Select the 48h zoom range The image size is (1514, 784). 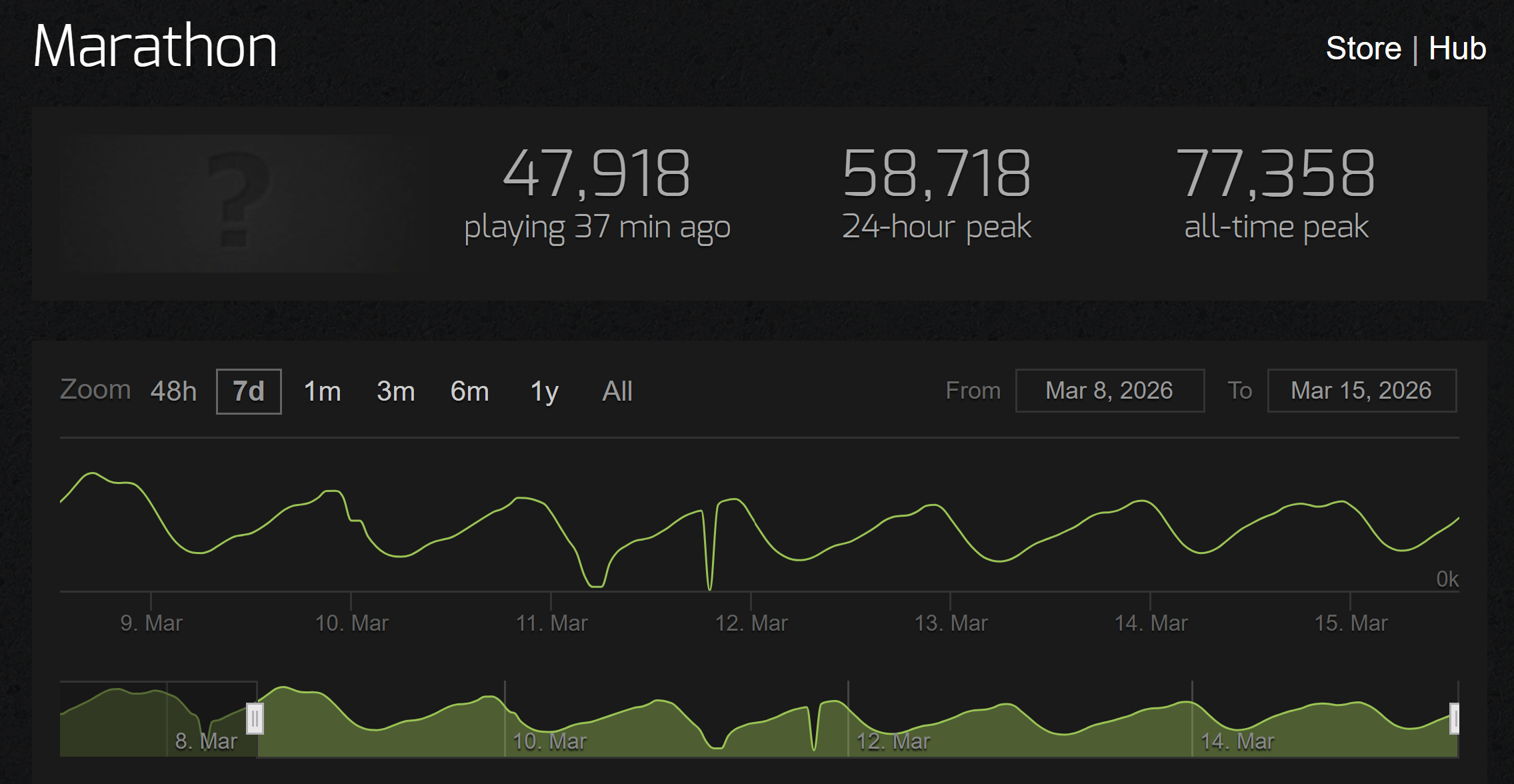pos(173,391)
